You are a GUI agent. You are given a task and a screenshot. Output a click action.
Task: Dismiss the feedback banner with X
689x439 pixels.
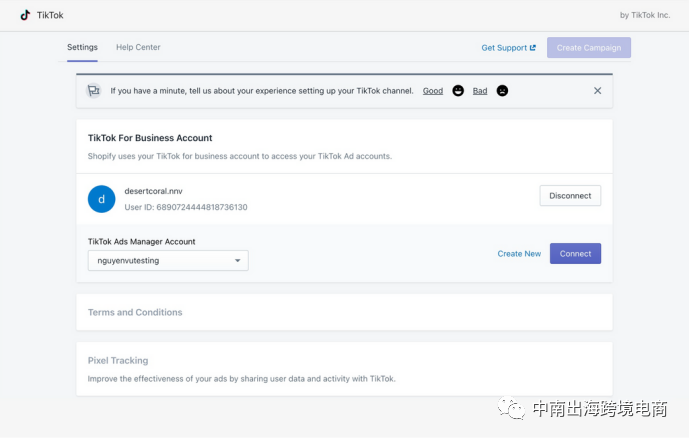[597, 91]
